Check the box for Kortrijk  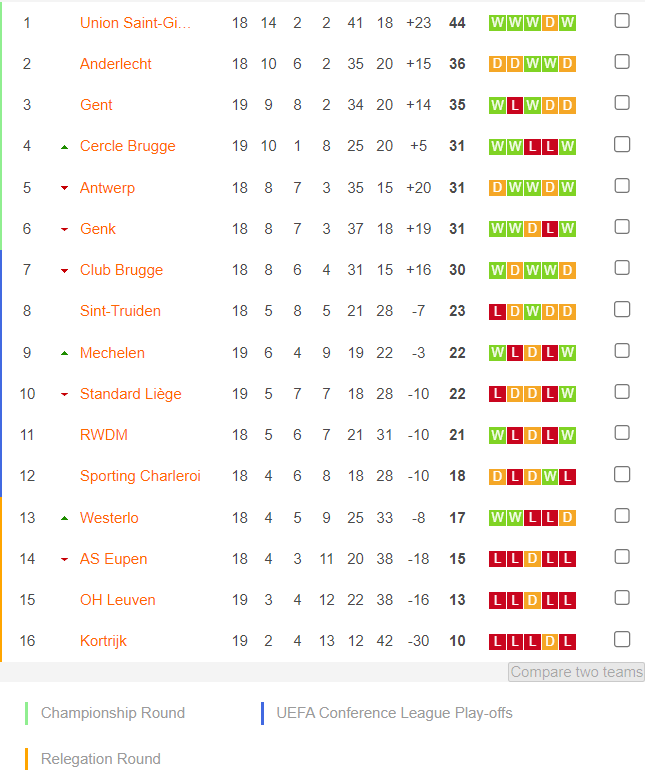pos(622,639)
